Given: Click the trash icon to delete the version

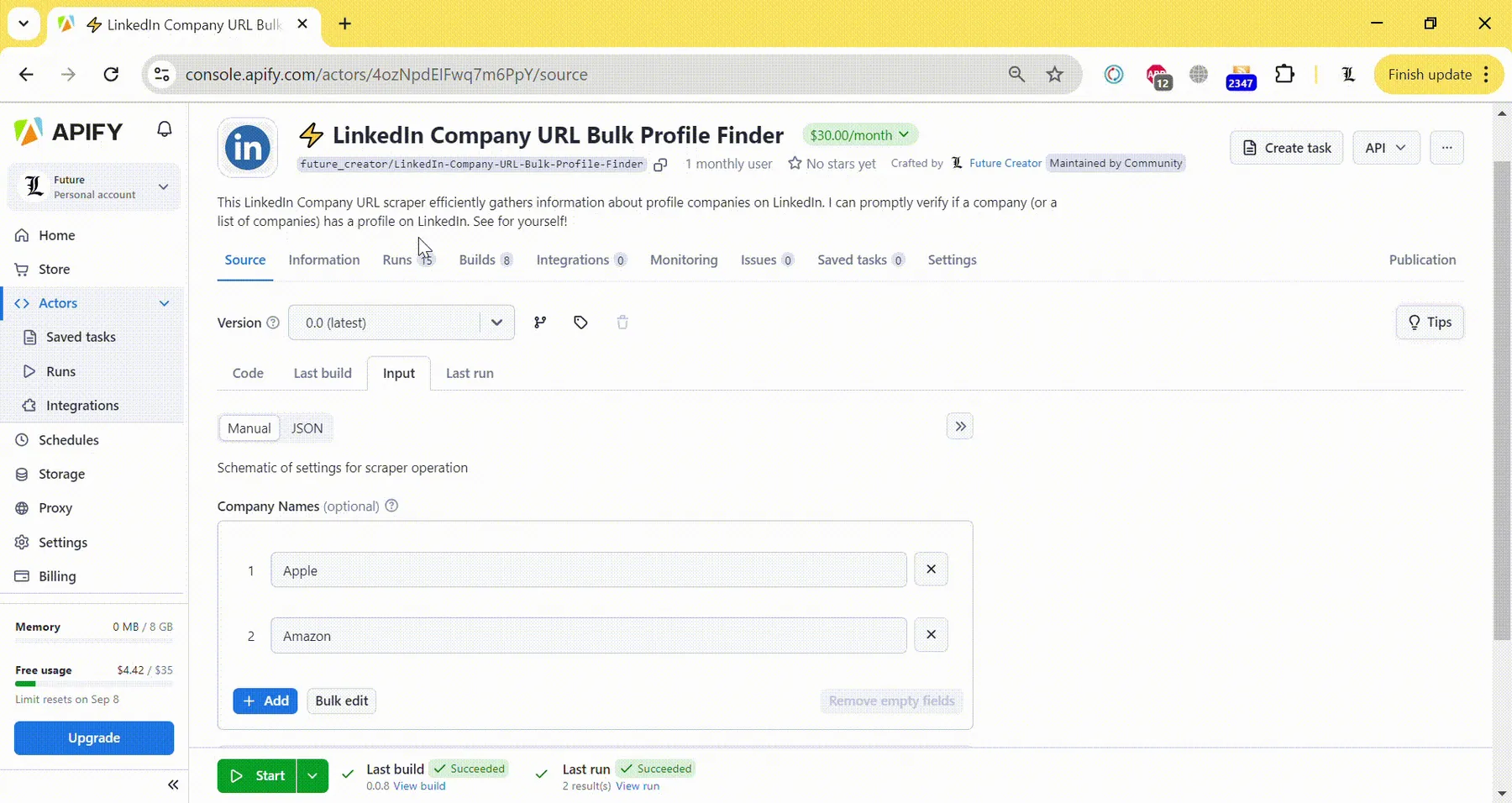Looking at the screenshot, I should 622,323.
